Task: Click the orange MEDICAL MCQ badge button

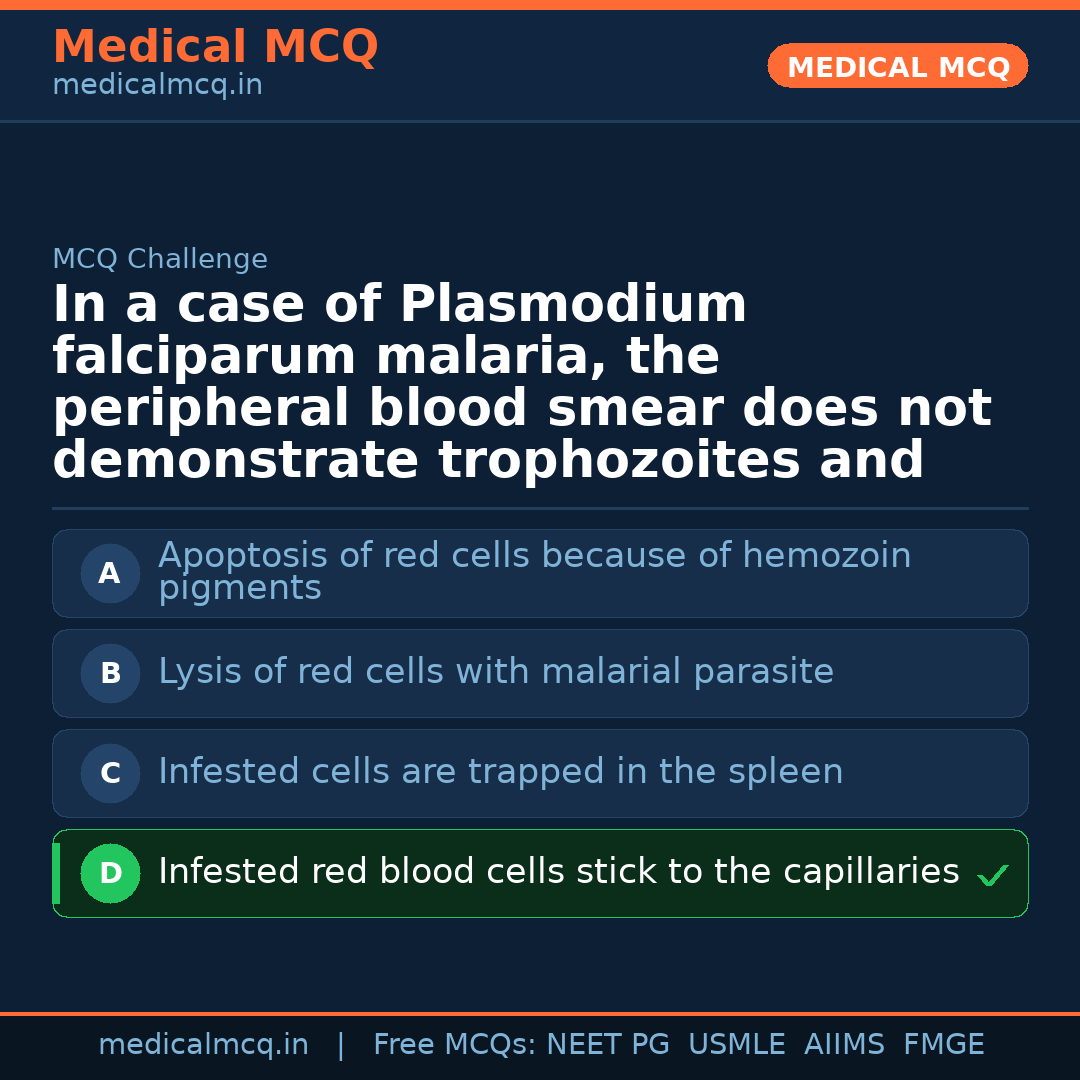Action: tap(897, 66)
